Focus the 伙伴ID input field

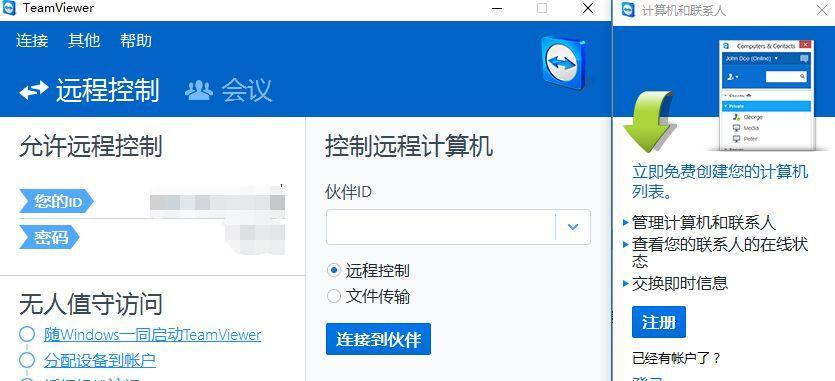point(441,227)
